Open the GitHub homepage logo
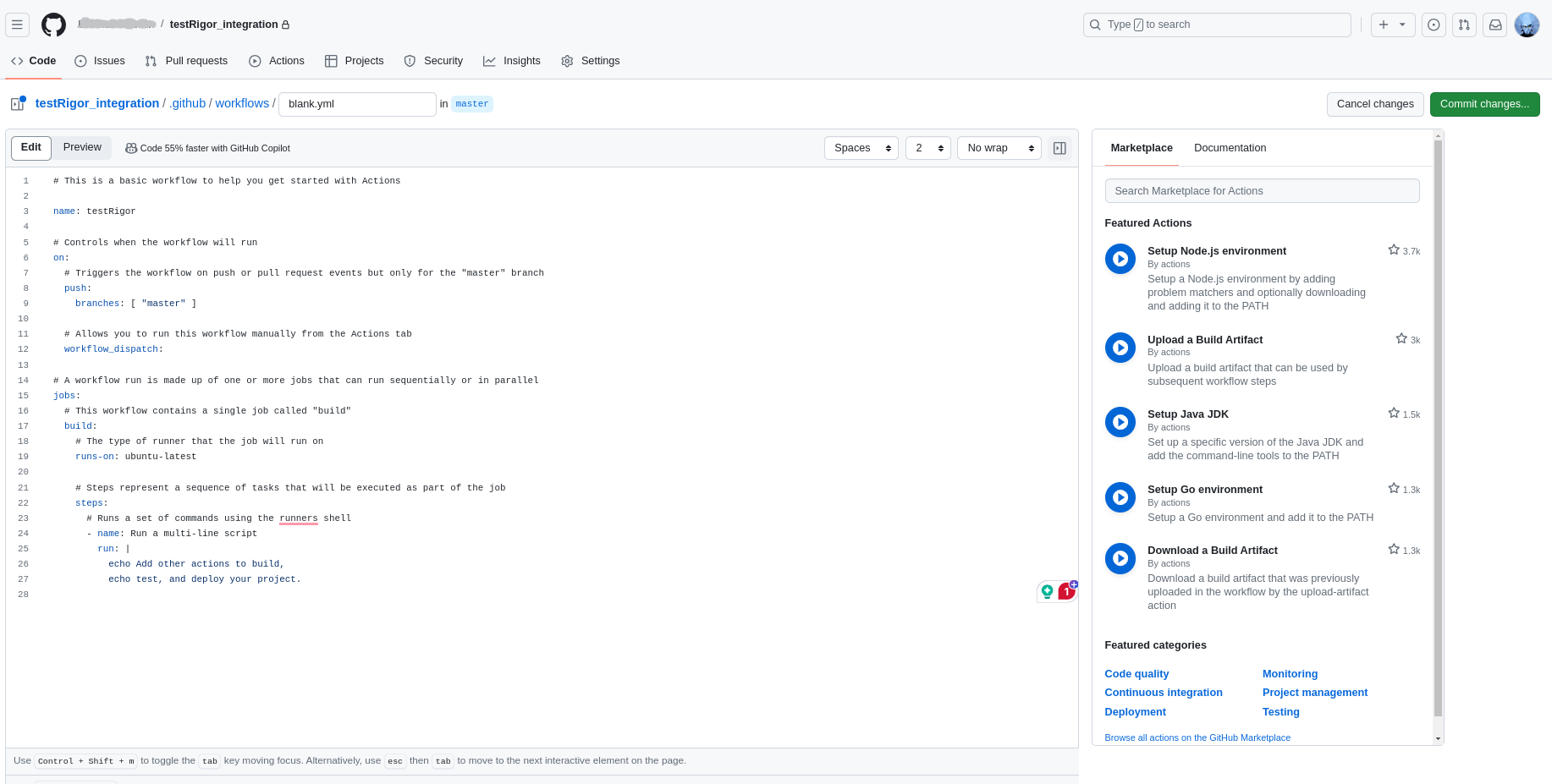The image size is (1552, 784). 53,25
